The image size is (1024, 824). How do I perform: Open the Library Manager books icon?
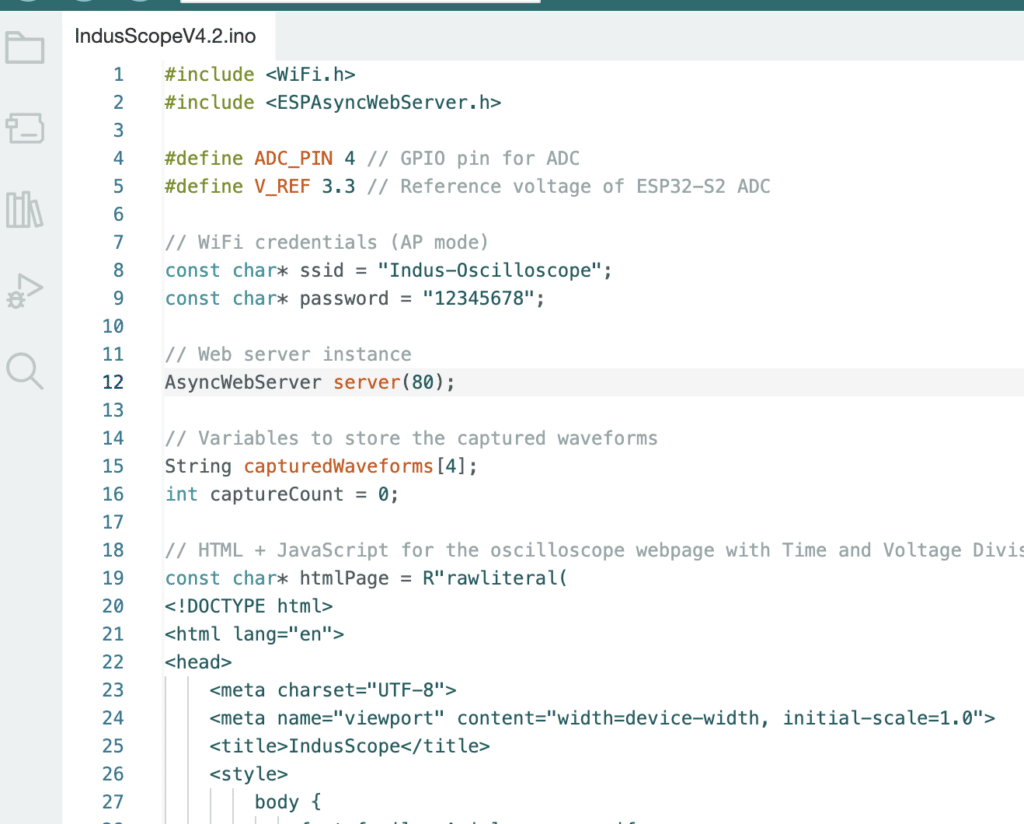[x=25, y=209]
